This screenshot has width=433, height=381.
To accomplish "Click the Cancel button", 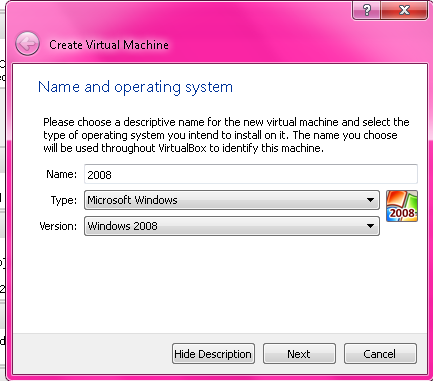I will tap(380, 354).
